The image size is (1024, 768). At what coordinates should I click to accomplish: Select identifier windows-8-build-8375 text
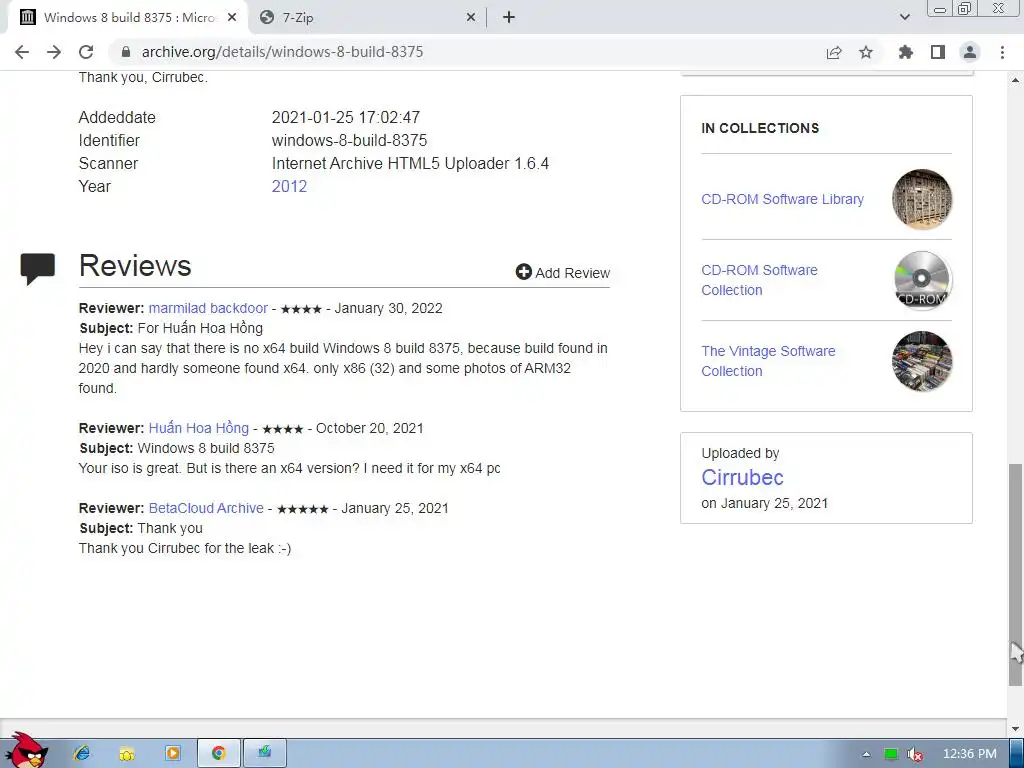tap(349, 140)
